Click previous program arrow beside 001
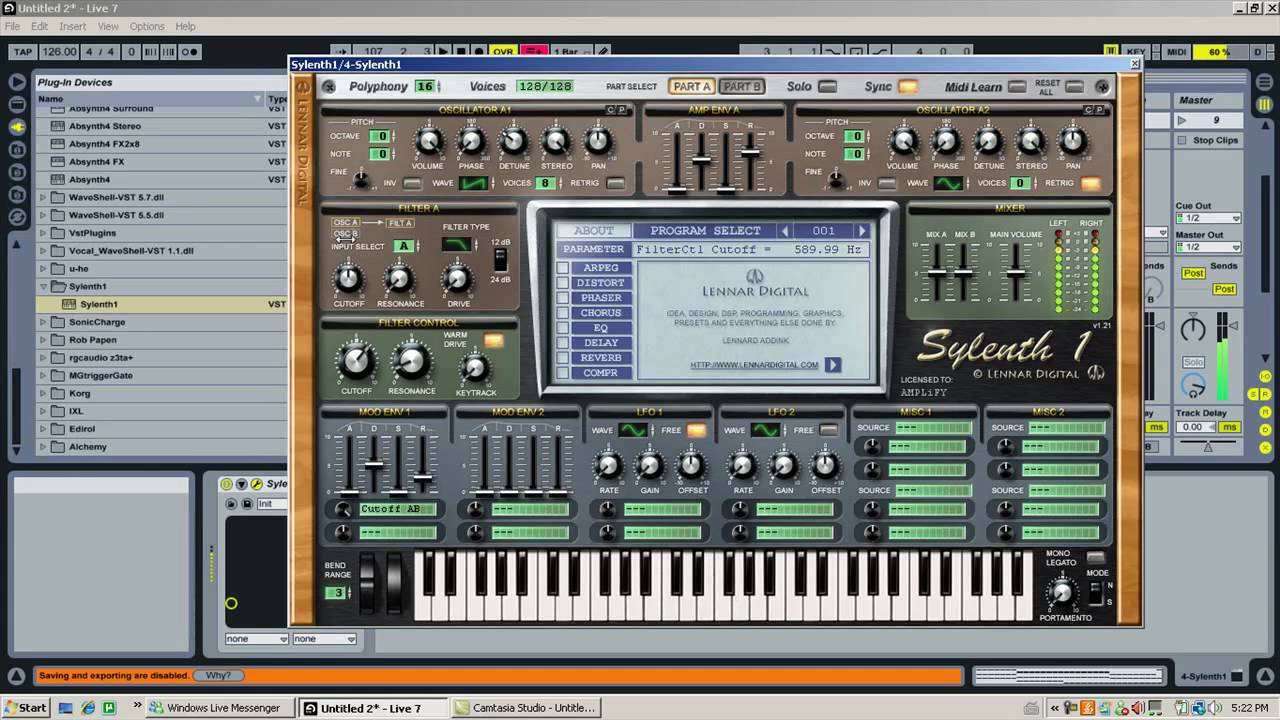This screenshot has height=720, width=1280. click(785, 231)
